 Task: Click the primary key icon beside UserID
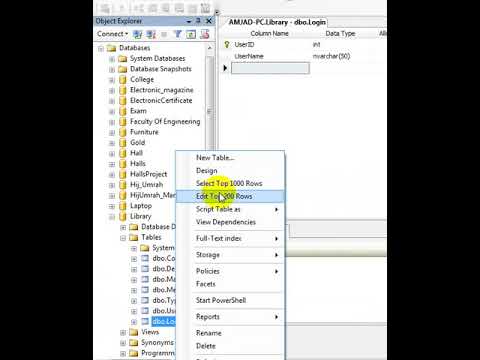[x=227, y=44]
